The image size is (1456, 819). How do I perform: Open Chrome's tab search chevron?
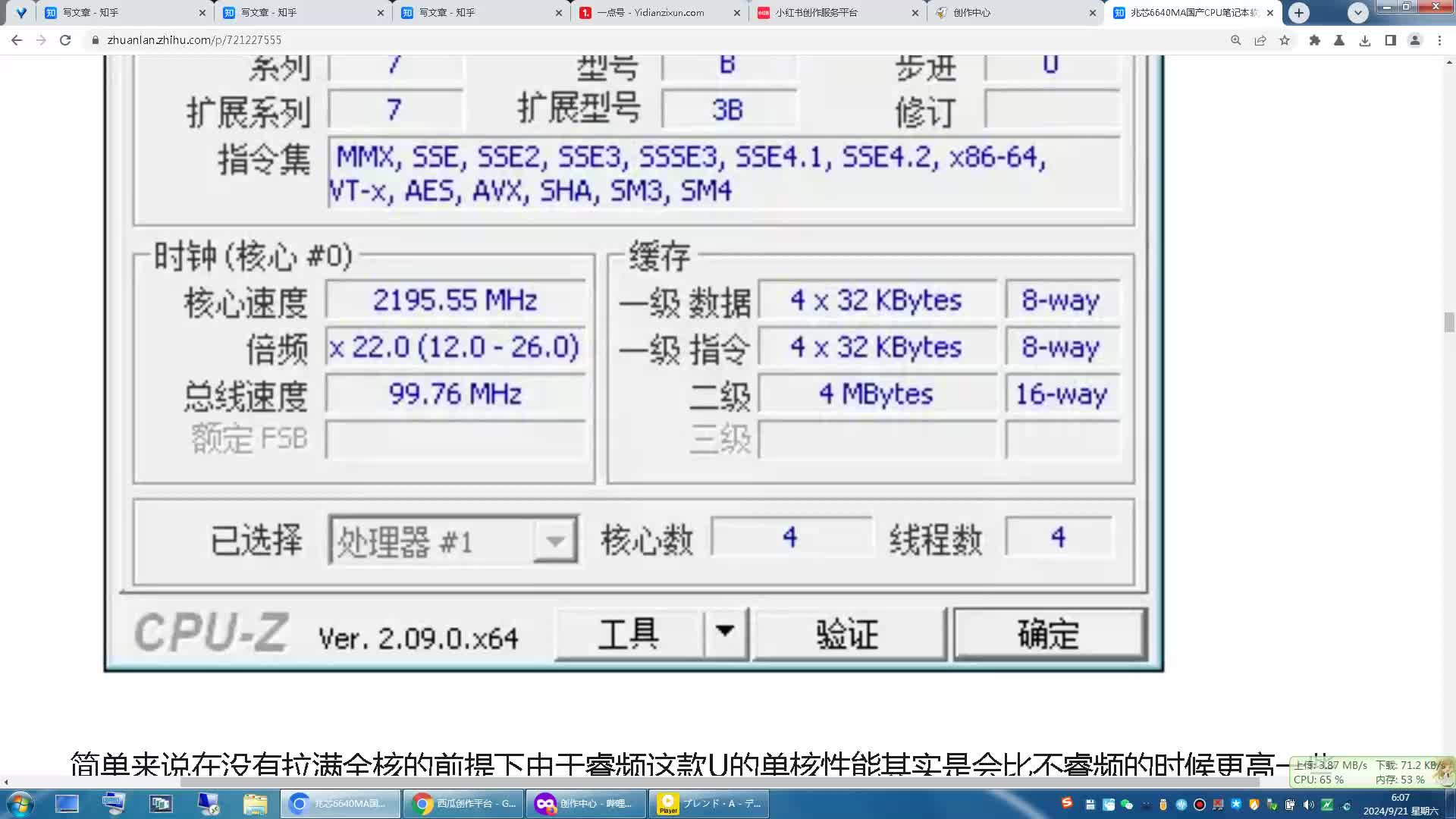(x=1359, y=12)
